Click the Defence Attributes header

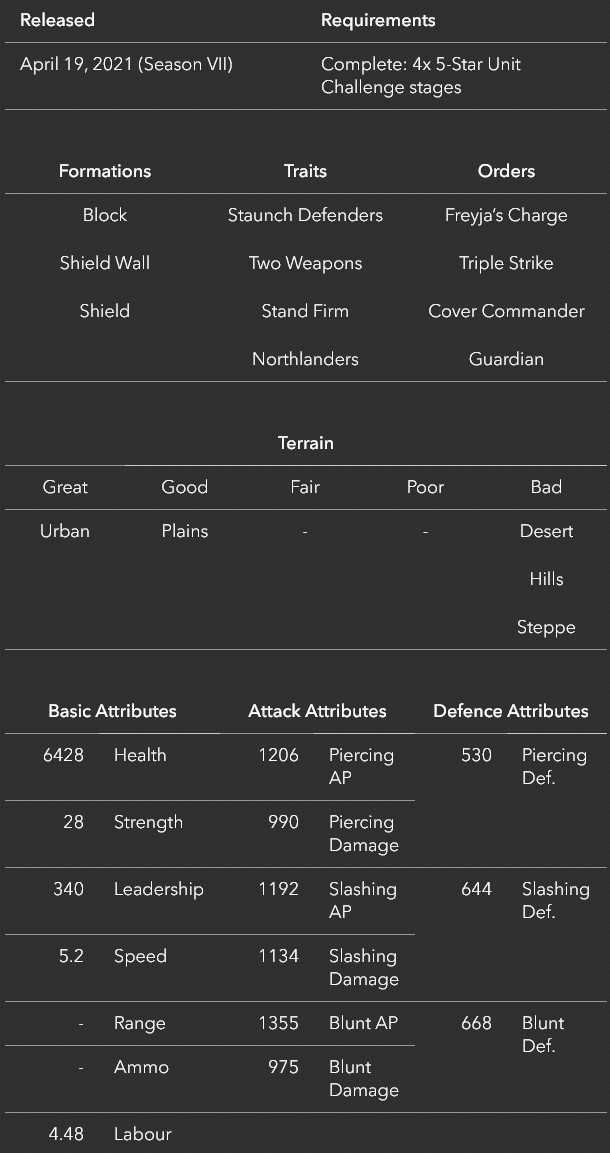coord(511,711)
